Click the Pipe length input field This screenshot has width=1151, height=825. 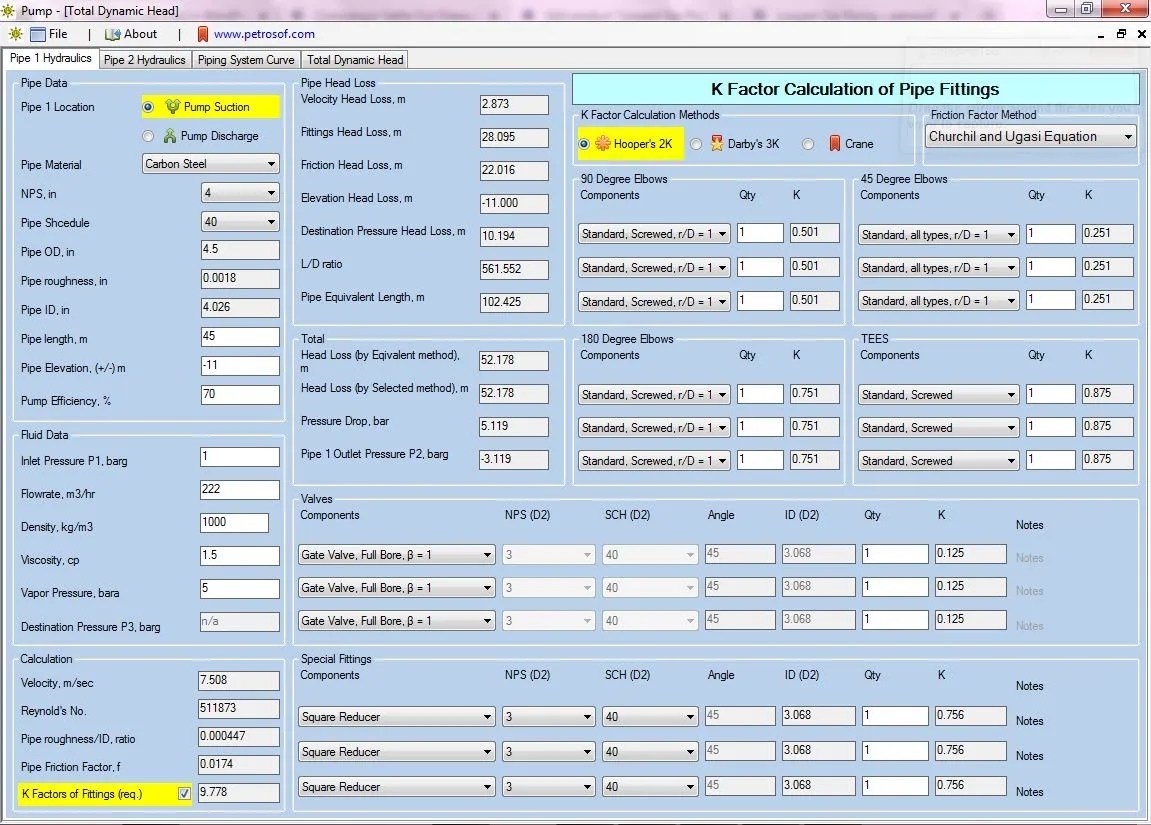pyautogui.click(x=240, y=337)
